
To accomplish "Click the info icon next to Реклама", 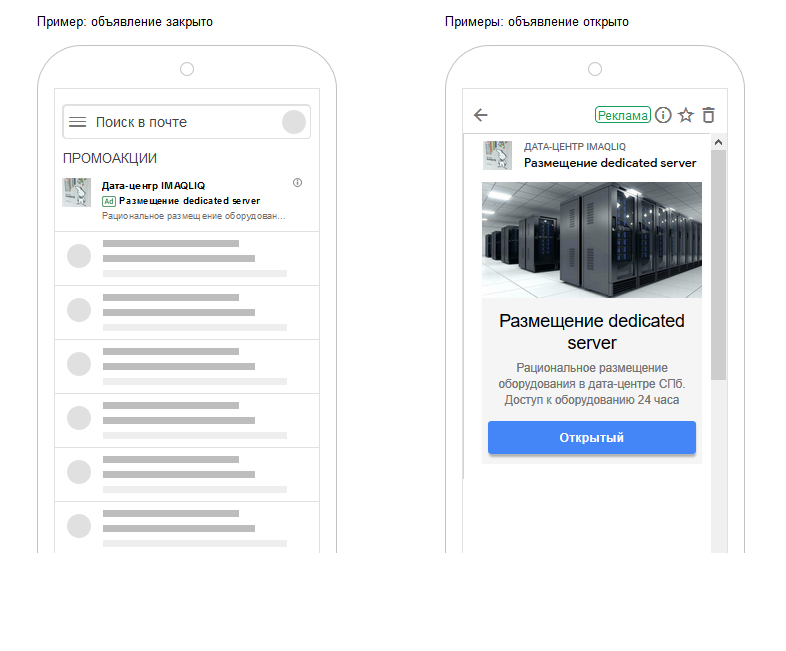I will pos(663,115).
